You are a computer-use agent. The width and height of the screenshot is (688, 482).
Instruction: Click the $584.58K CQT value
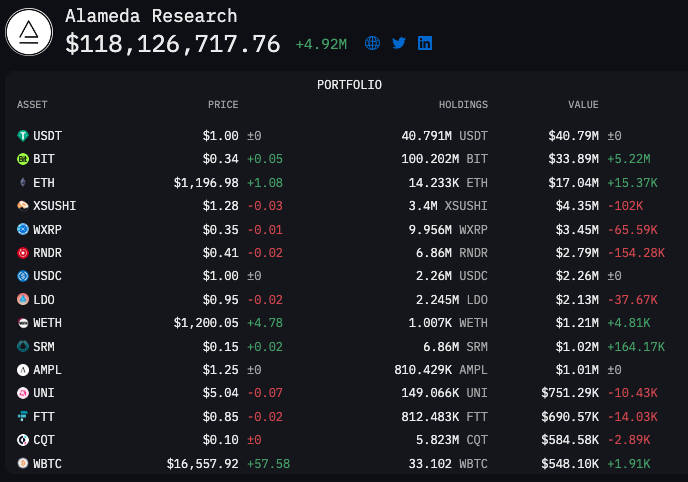(x=570, y=440)
